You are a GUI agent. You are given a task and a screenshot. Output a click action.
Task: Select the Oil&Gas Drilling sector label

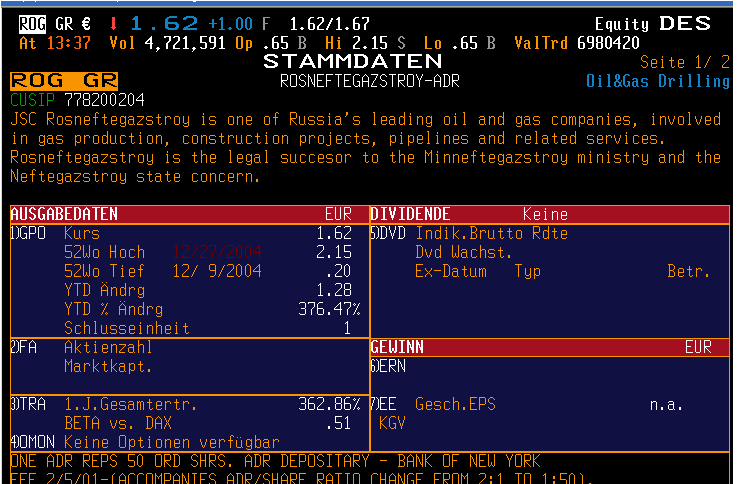click(658, 81)
